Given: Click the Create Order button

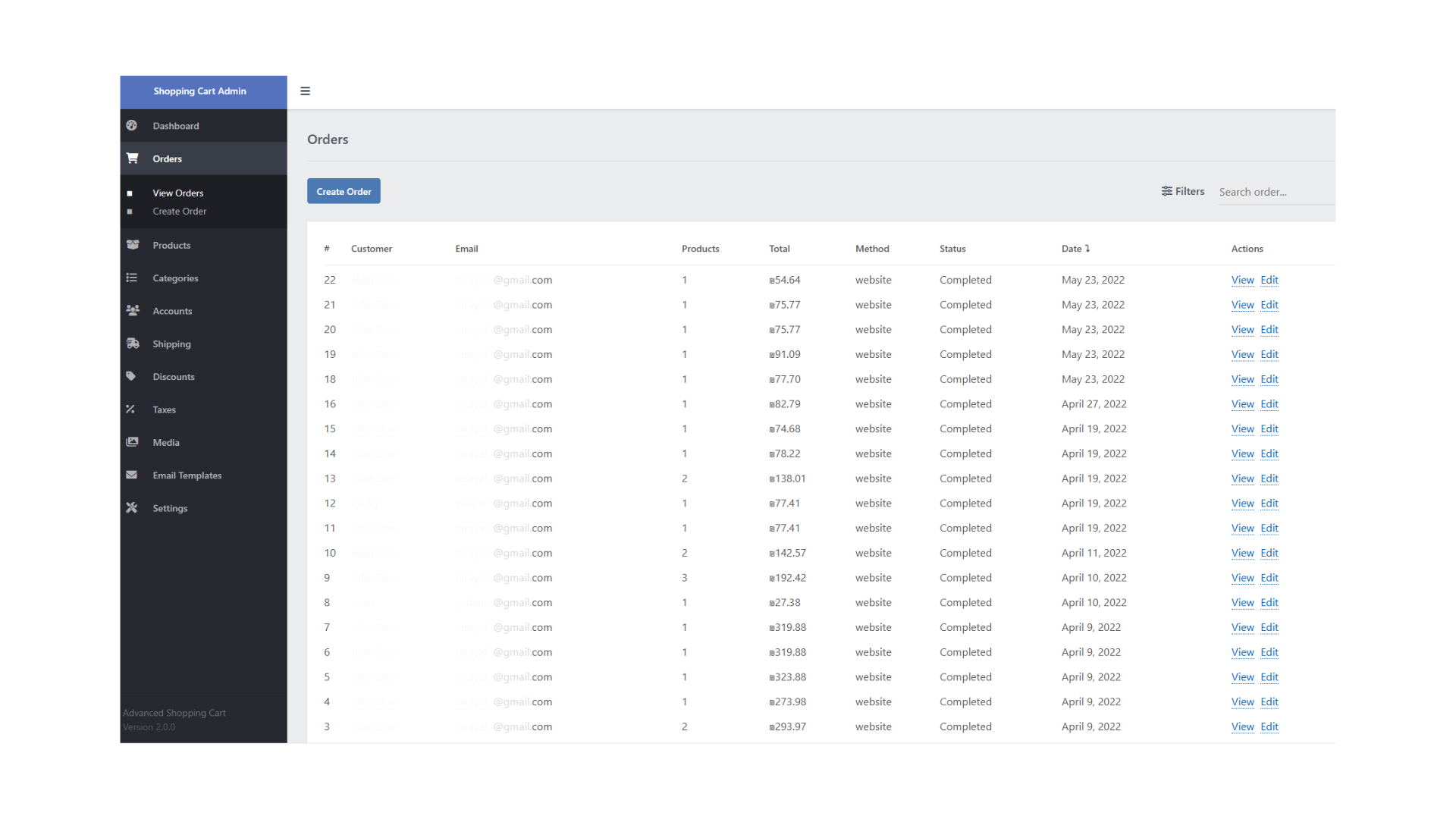Looking at the screenshot, I should coord(344,191).
